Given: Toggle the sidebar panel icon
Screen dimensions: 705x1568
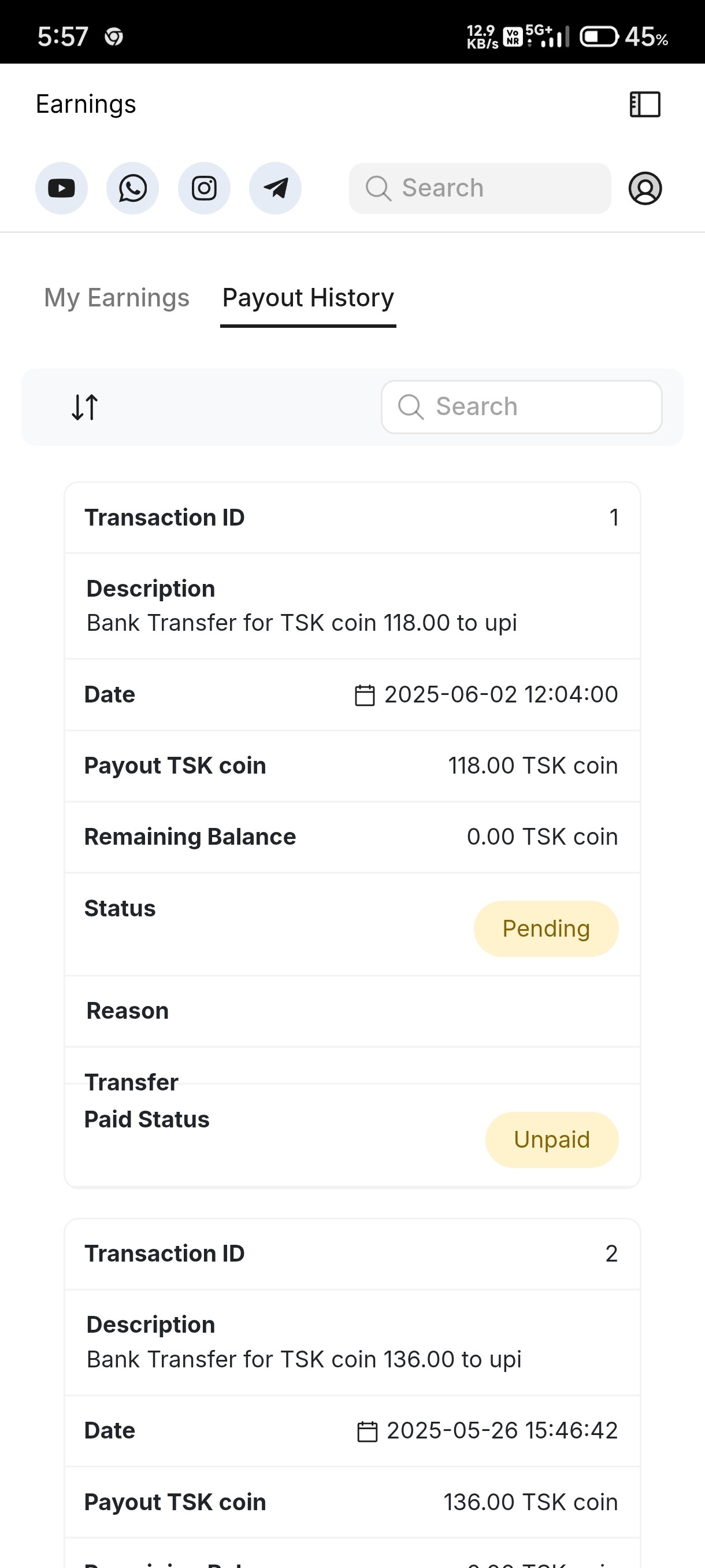Looking at the screenshot, I should pos(645,104).
